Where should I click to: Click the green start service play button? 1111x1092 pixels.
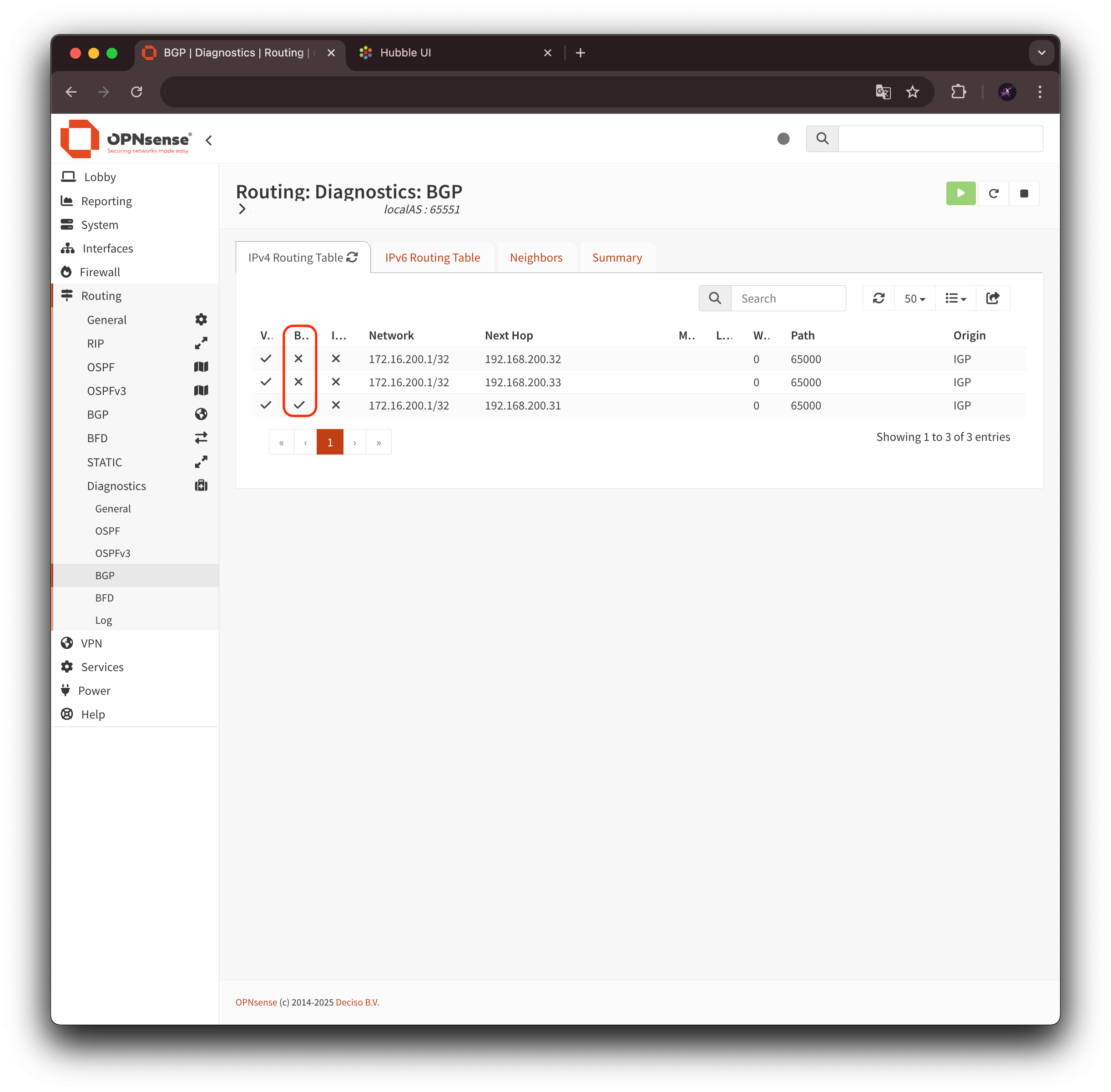[x=960, y=193]
